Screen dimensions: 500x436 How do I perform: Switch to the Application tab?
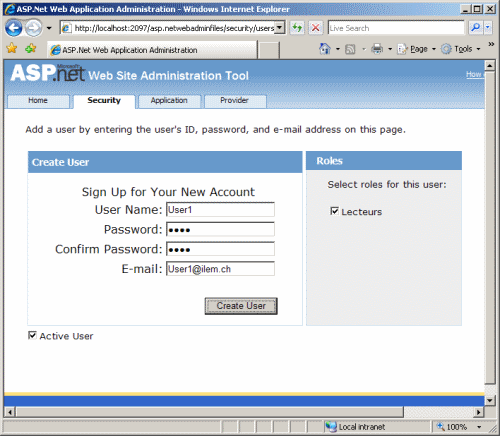169,101
